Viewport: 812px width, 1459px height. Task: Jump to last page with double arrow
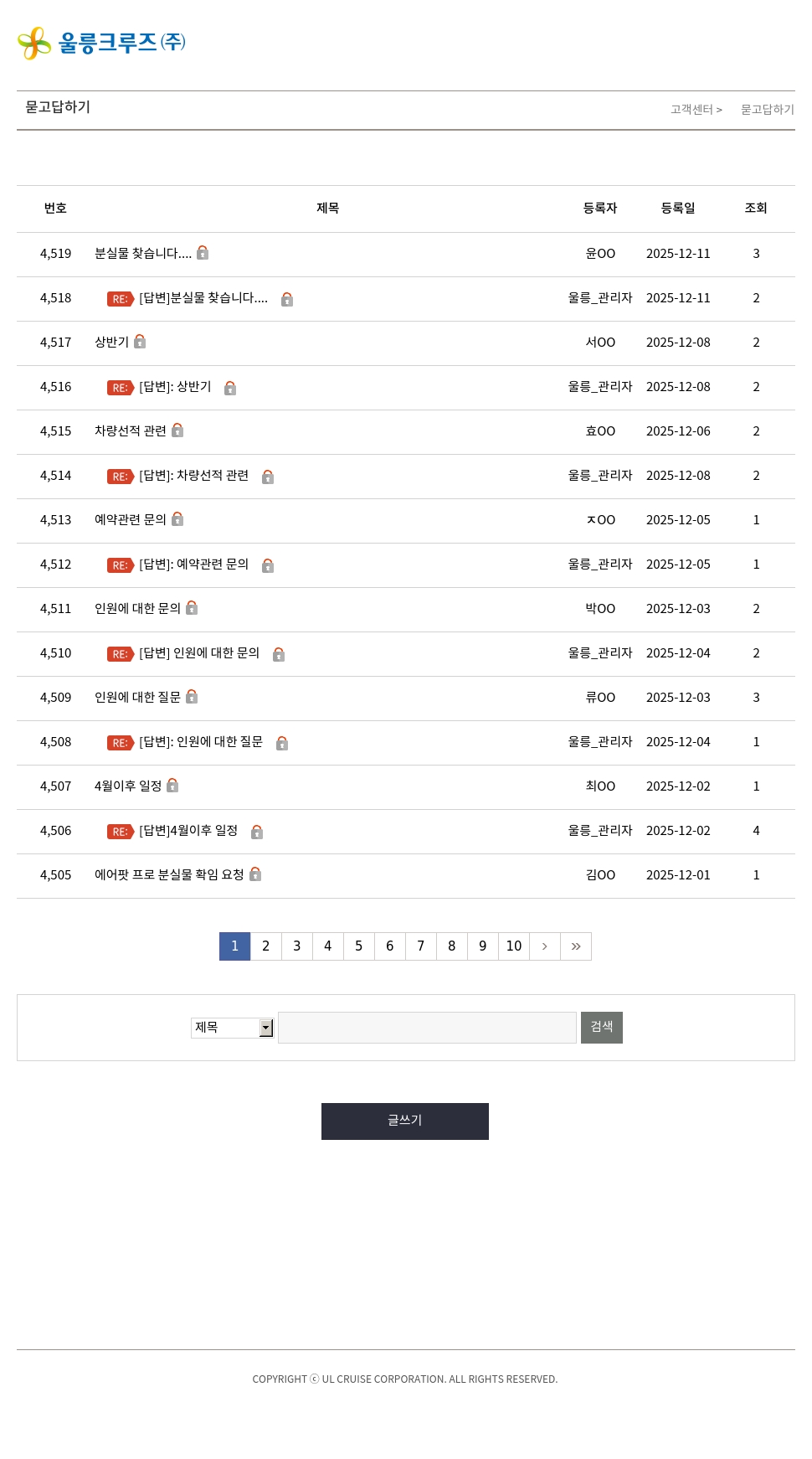(x=576, y=946)
